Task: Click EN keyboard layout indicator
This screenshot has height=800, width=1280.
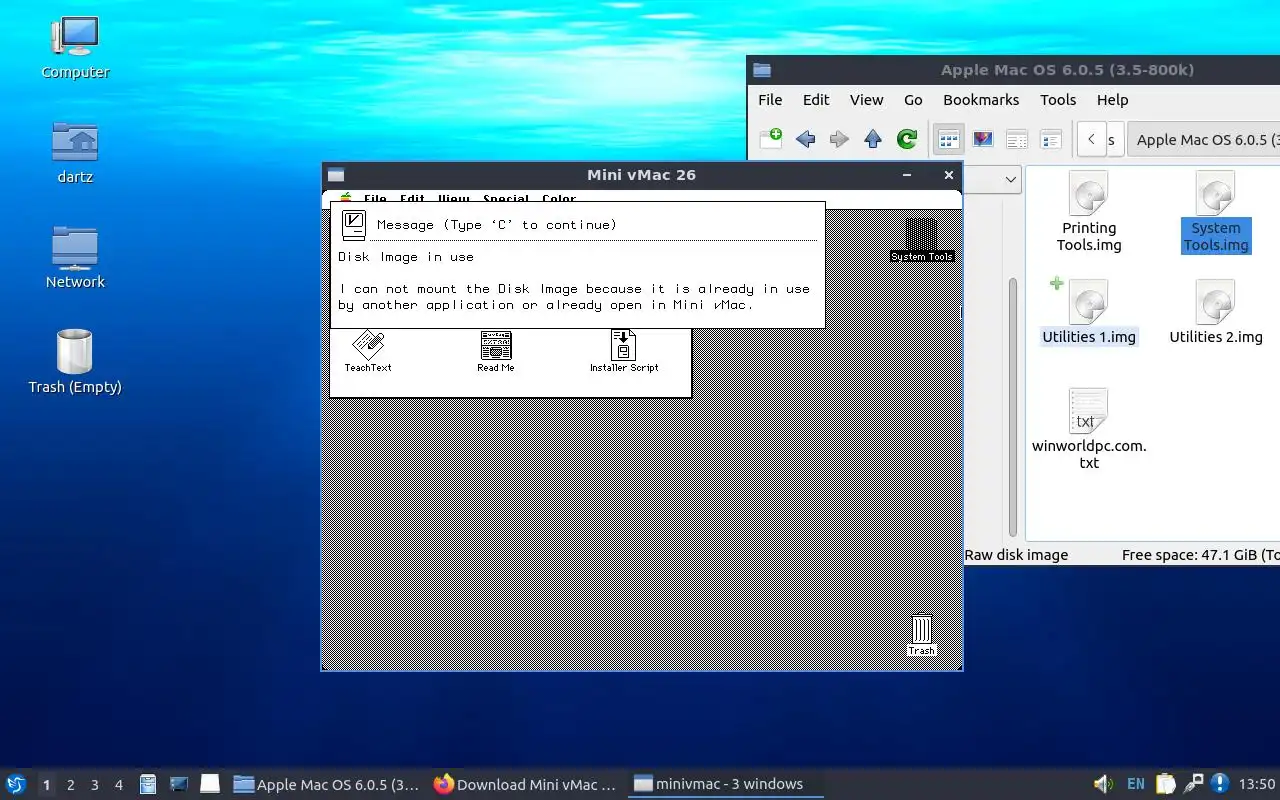Action: 1136,784
